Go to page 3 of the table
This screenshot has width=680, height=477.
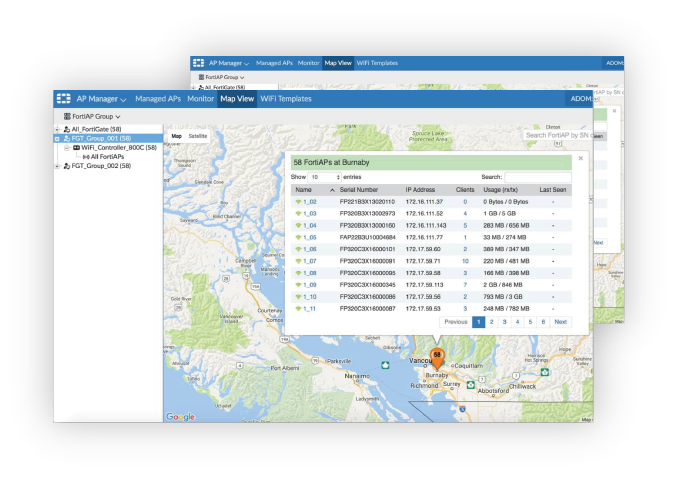coord(504,322)
